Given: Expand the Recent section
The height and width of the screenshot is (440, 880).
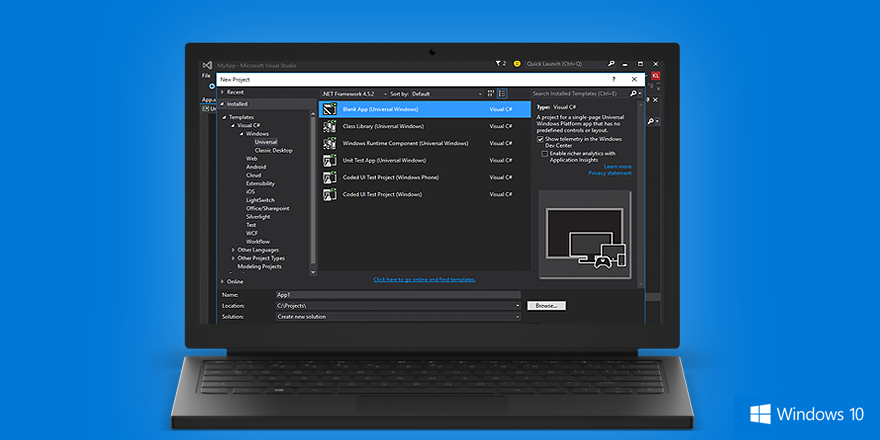Looking at the screenshot, I should click(223, 92).
